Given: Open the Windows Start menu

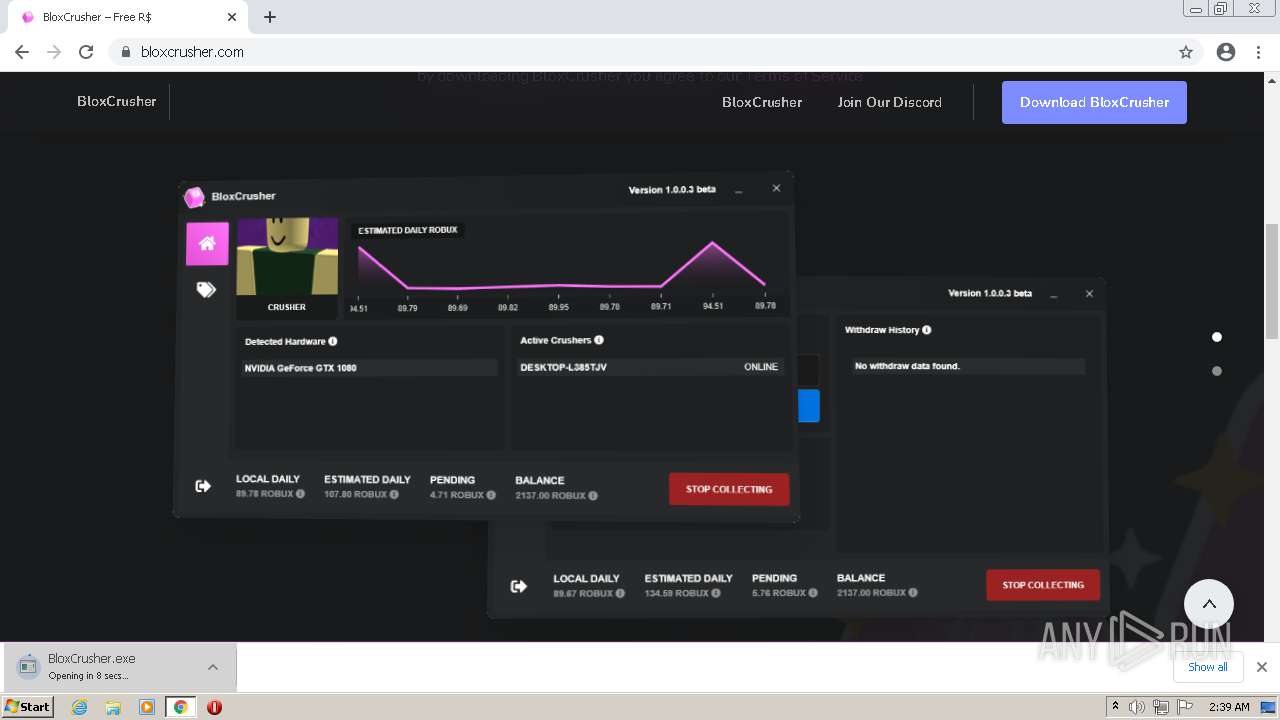Looking at the screenshot, I should point(28,706).
